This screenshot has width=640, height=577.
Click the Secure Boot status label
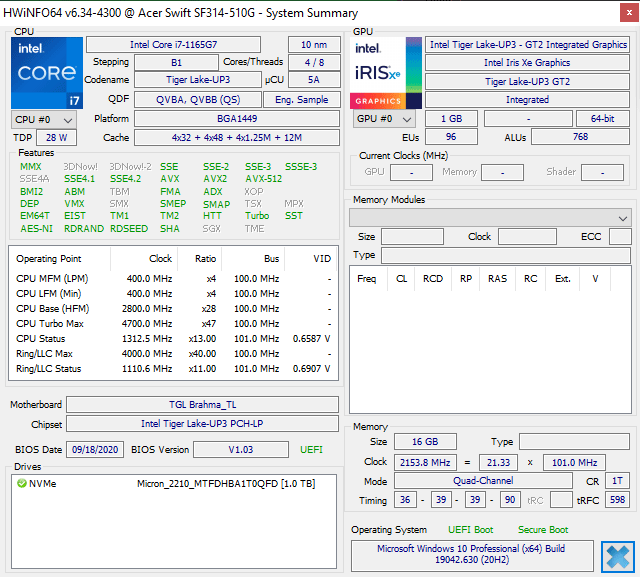[543, 529]
